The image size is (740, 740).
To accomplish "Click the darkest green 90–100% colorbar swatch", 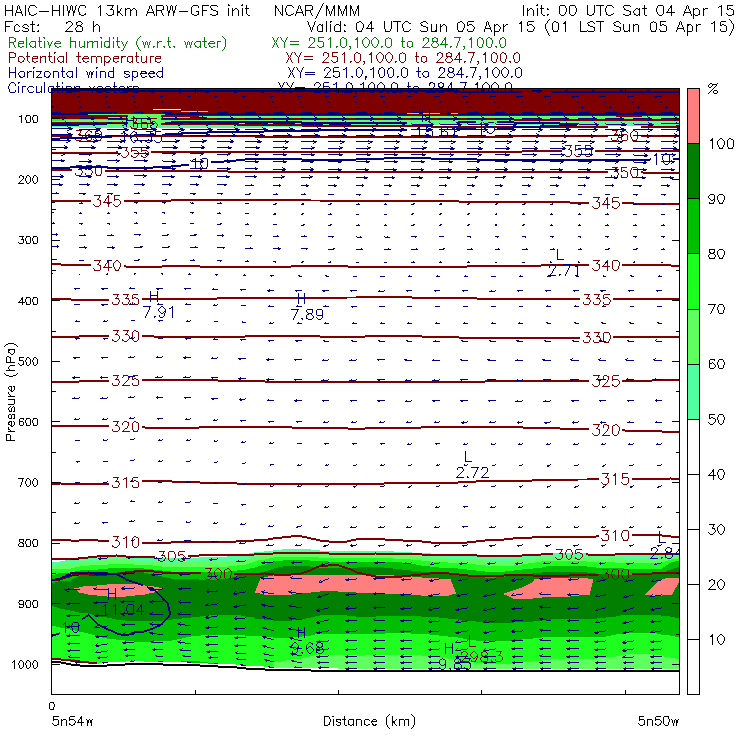I will tap(693, 171).
